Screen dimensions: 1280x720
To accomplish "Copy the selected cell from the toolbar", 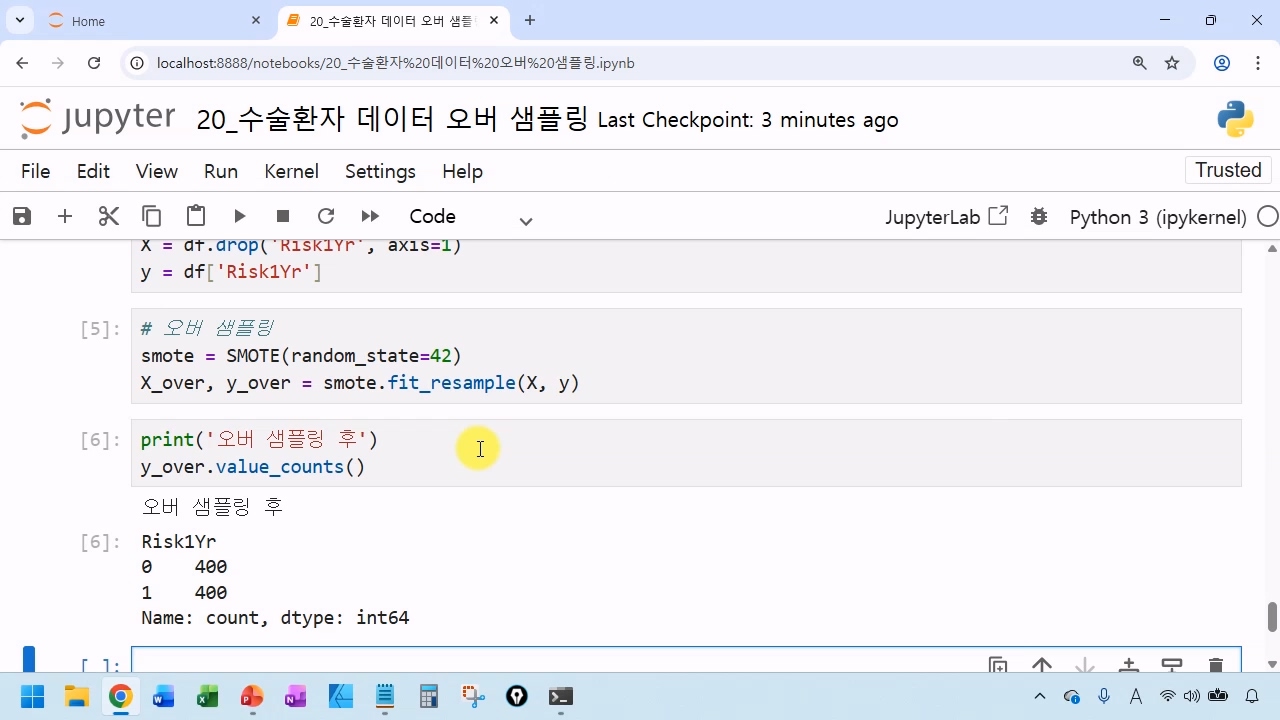I will click(x=152, y=216).
